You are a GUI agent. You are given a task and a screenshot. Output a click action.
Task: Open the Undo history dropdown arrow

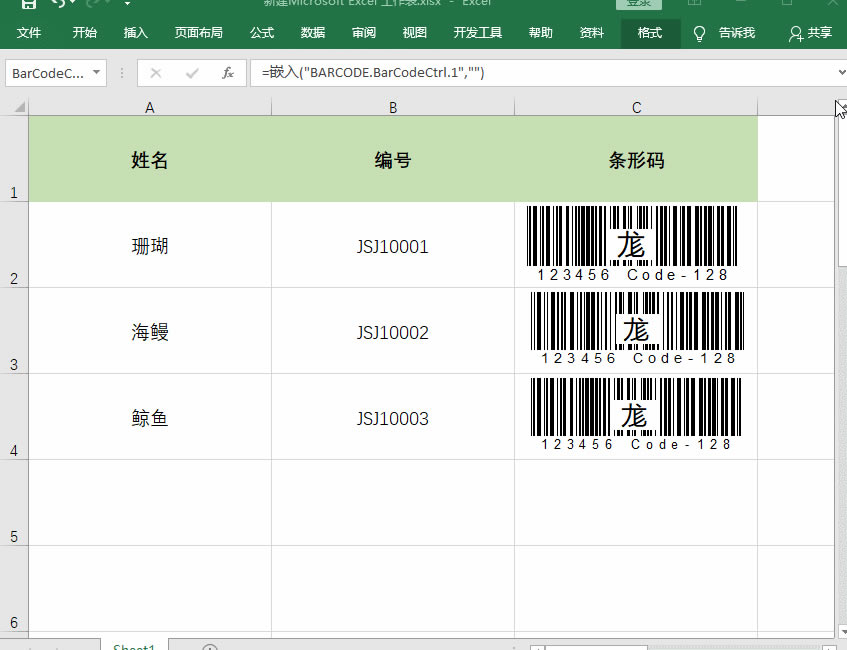(x=70, y=6)
